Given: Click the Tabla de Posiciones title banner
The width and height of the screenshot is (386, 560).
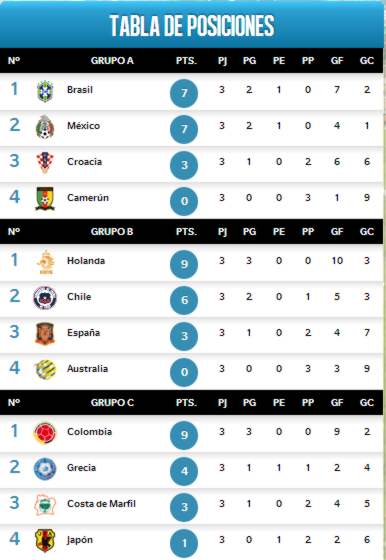Looking at the screenshot, I should point(192,25).
